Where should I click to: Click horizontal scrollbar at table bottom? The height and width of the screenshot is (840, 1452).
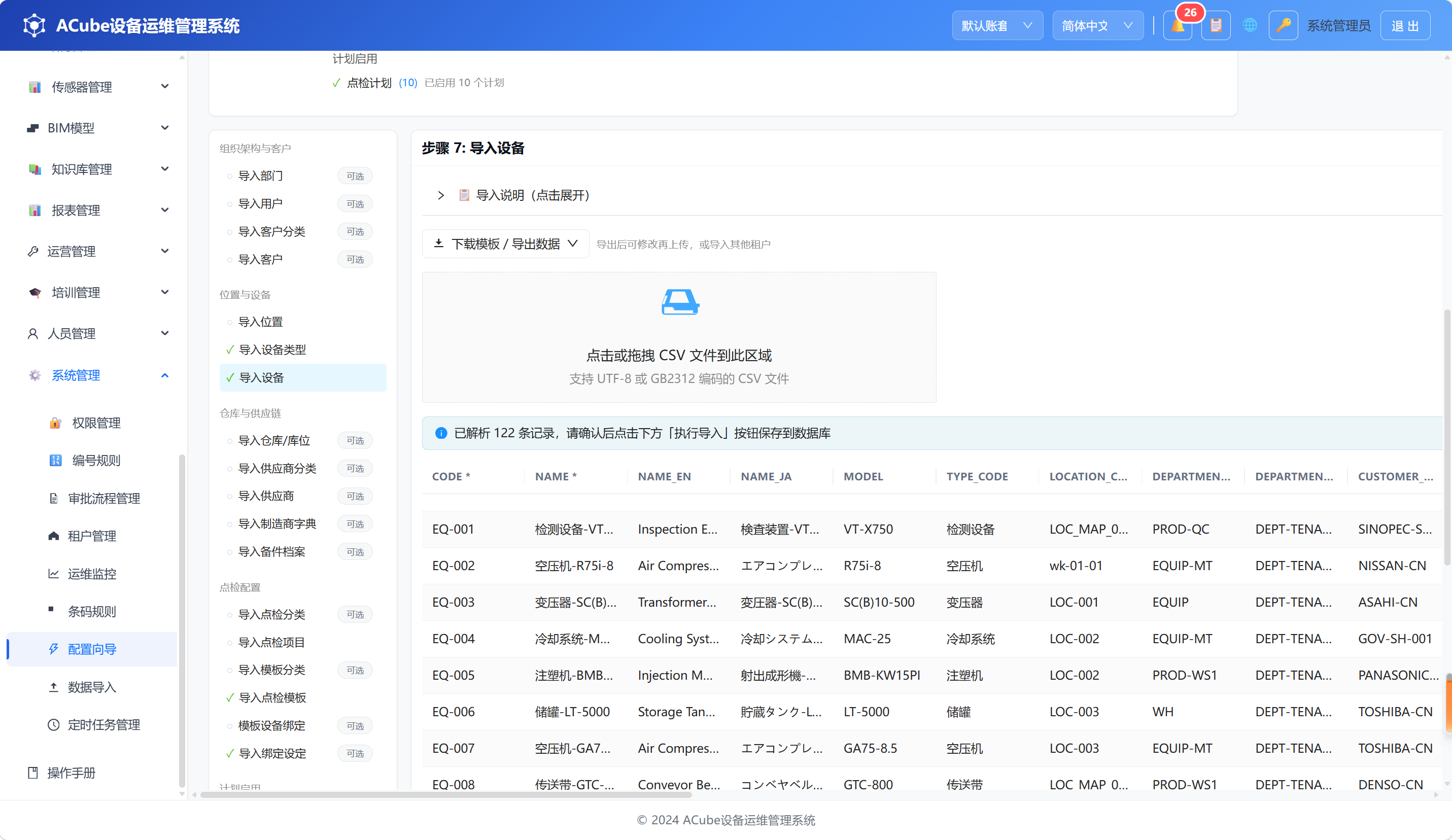(446, 794)
